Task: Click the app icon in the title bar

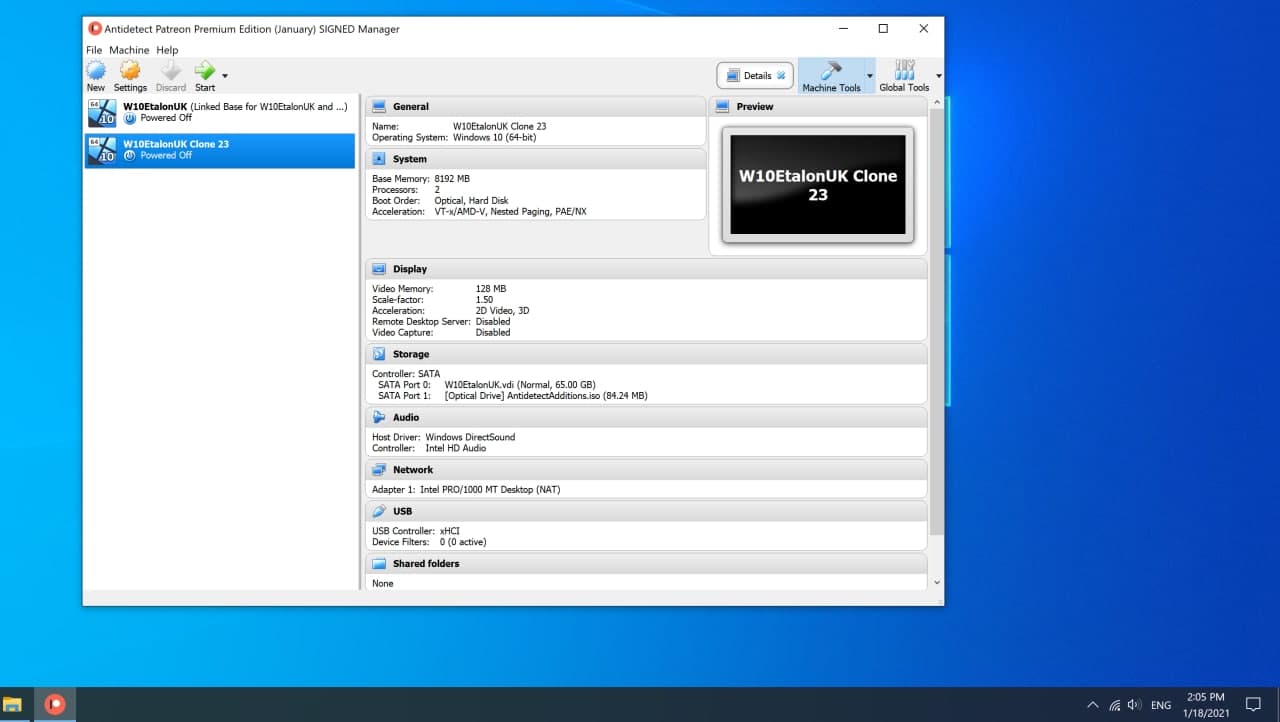Action: (x=95, y=29)
